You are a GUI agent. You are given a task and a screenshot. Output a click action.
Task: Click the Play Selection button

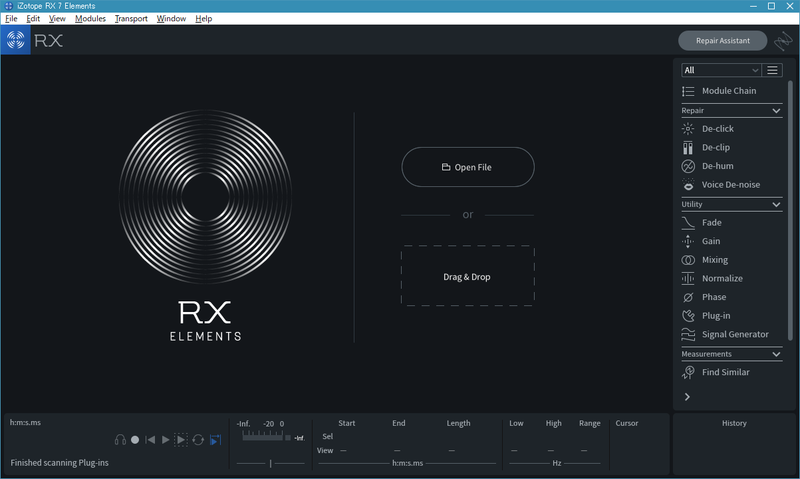click(181, 440)
